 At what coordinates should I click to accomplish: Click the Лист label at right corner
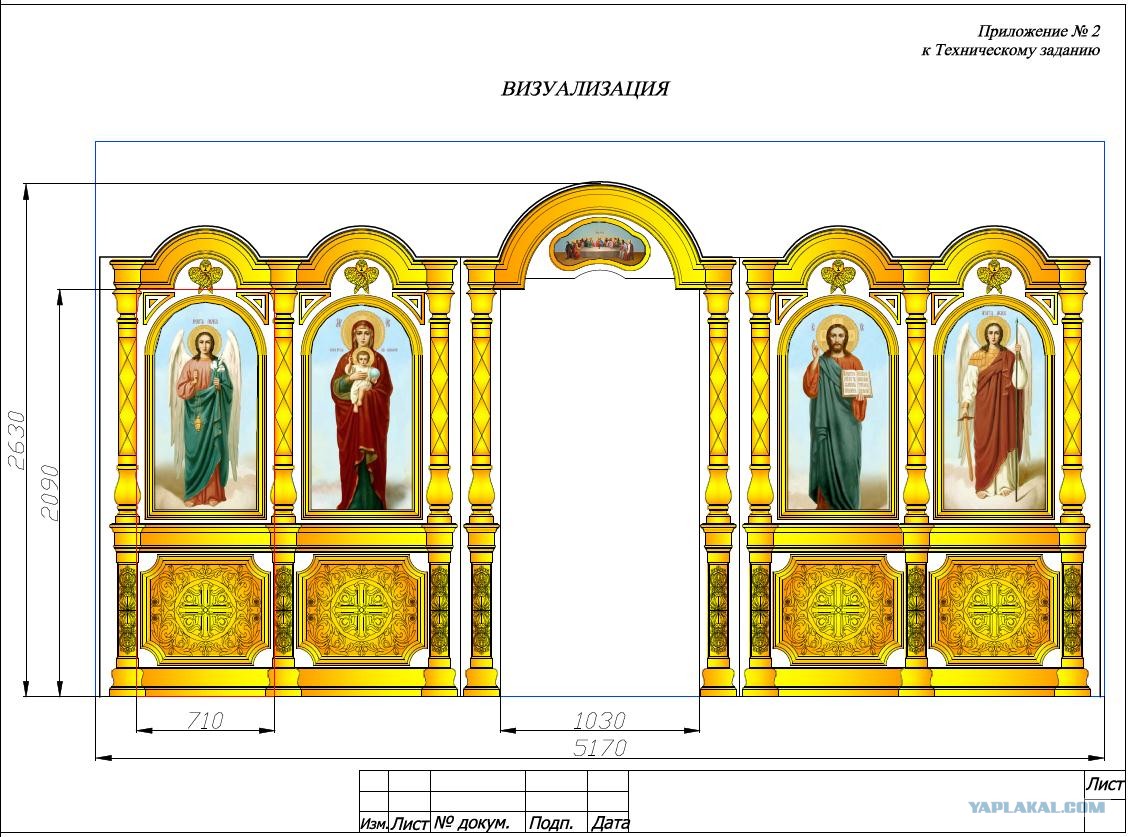[1104, 784]
